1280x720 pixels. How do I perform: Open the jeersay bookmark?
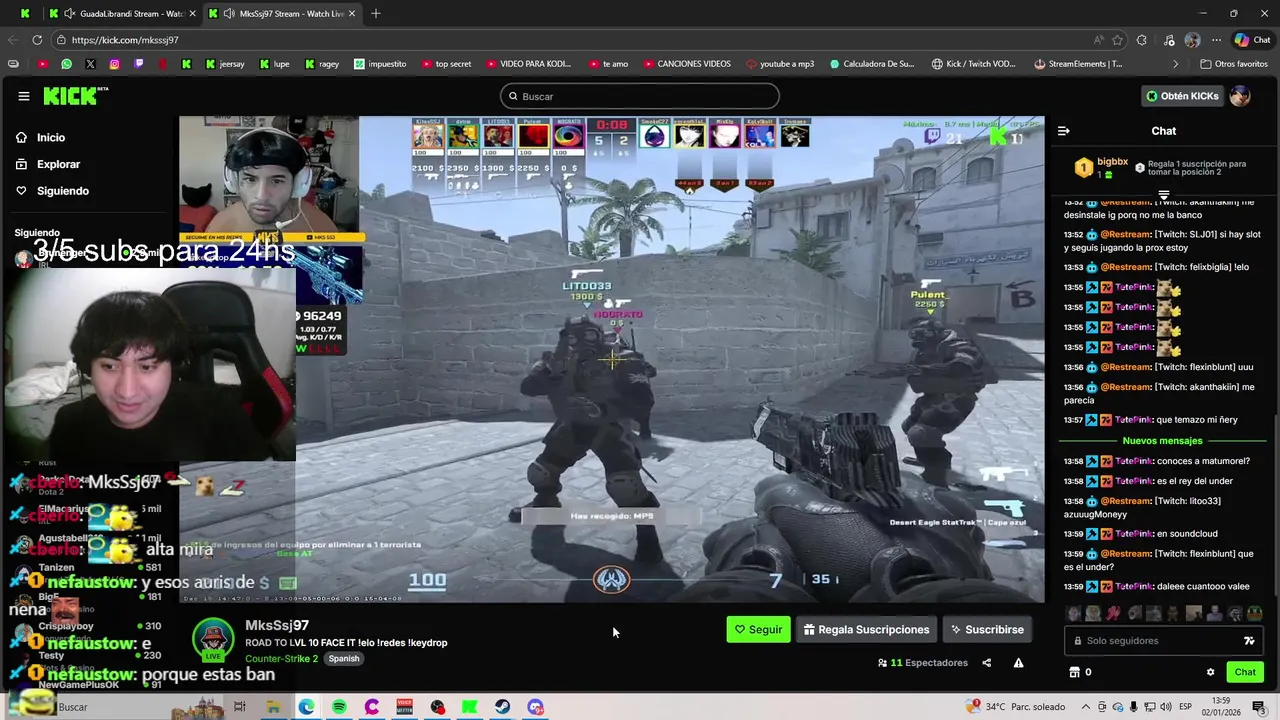[225, 64]
